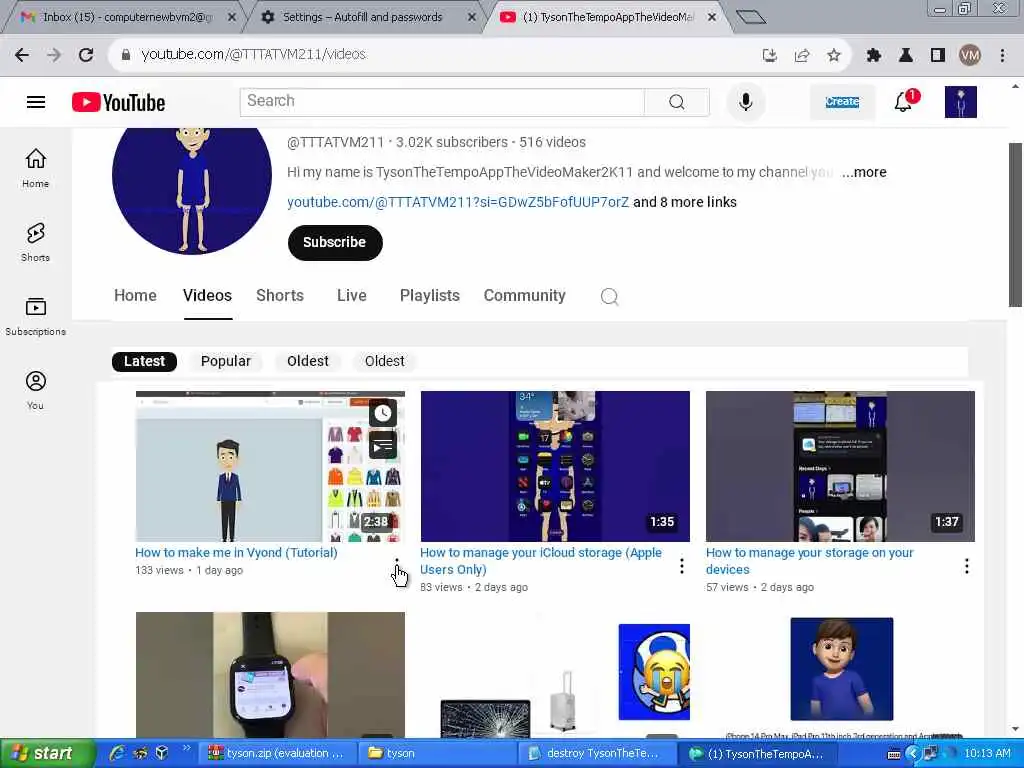Switch to Gmail Inbox tab
The image size is (1024, 768).
(x=126, y=17)
